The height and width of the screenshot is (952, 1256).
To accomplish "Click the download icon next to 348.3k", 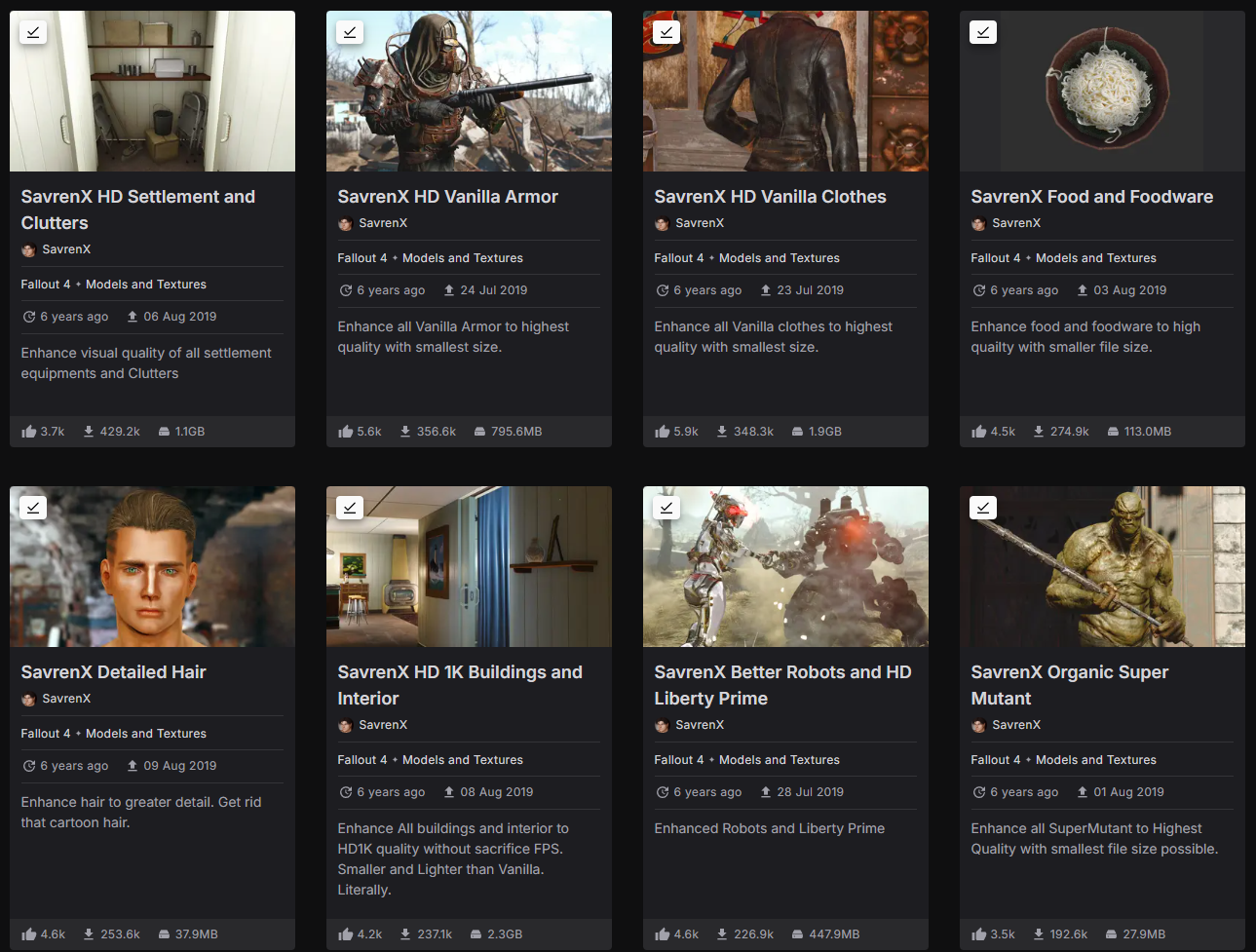I will coord(722,431).
